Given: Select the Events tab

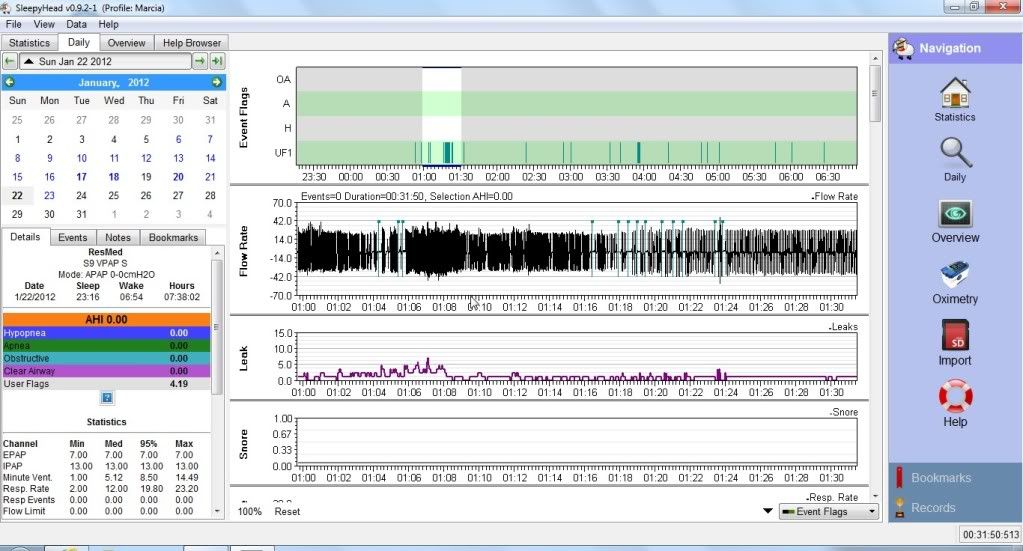Looking at the screenshot, I should 72,237.
